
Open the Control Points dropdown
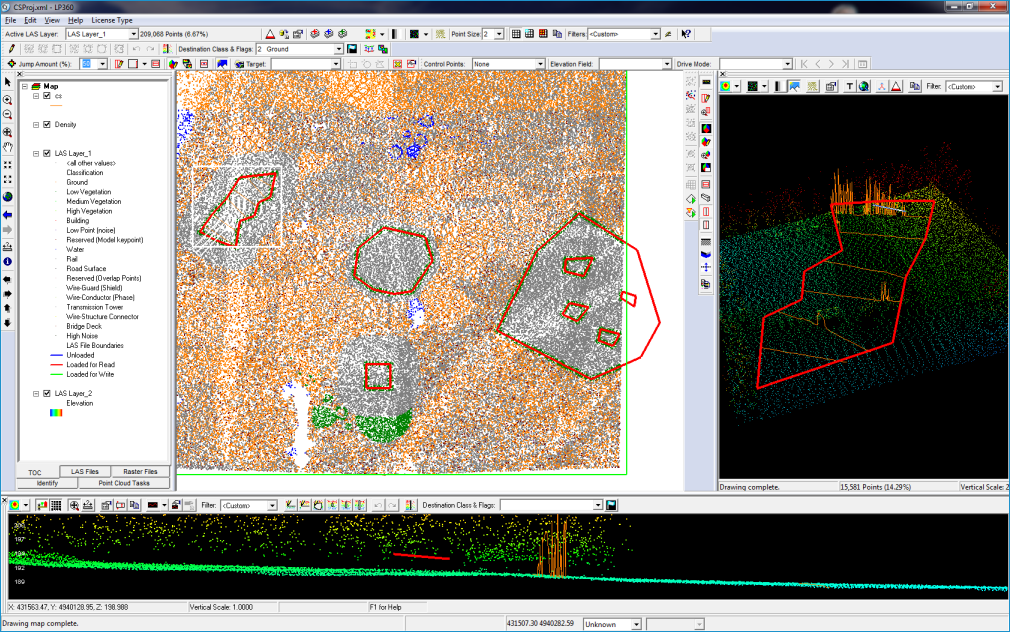[540, 64]
